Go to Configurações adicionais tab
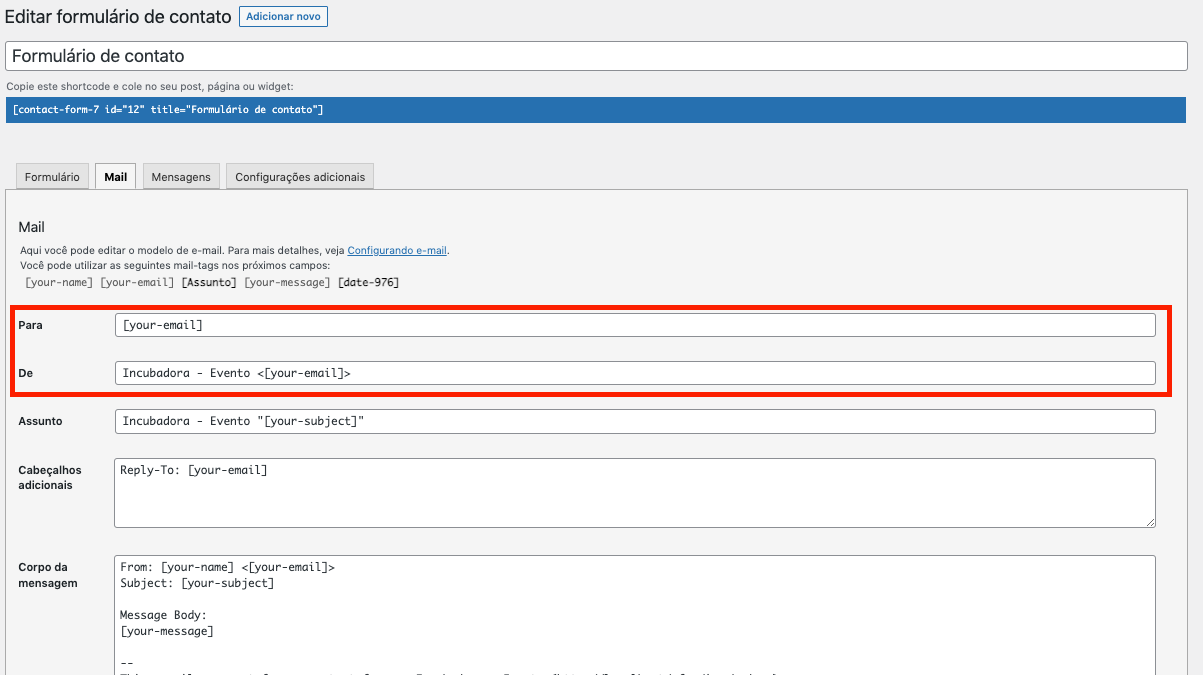 (x=300, y=177)
